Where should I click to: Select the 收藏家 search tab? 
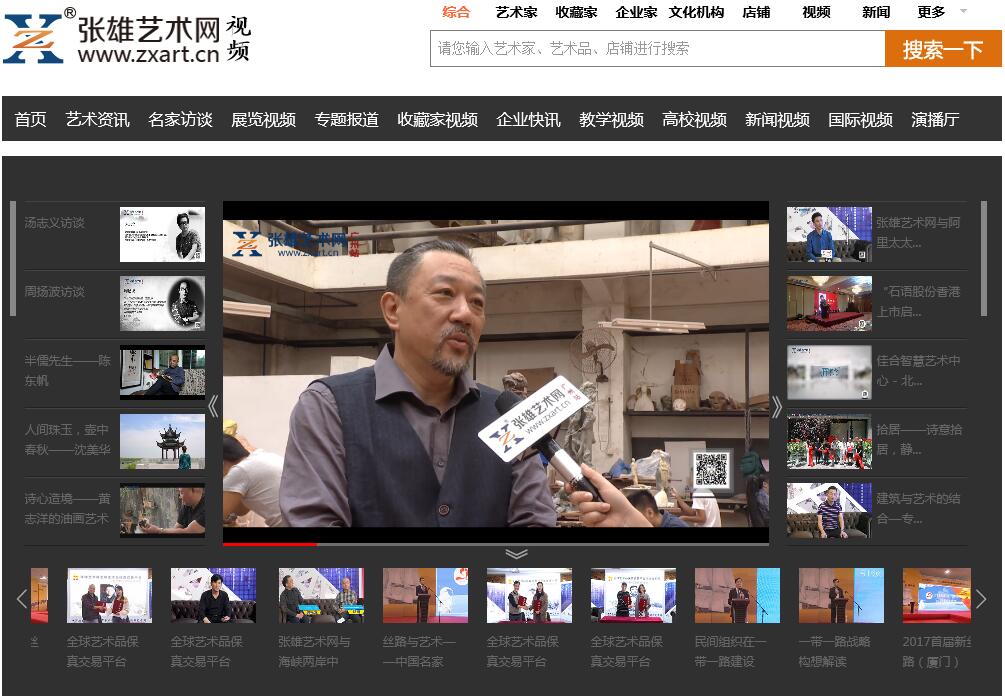click(x=576, y=12)
